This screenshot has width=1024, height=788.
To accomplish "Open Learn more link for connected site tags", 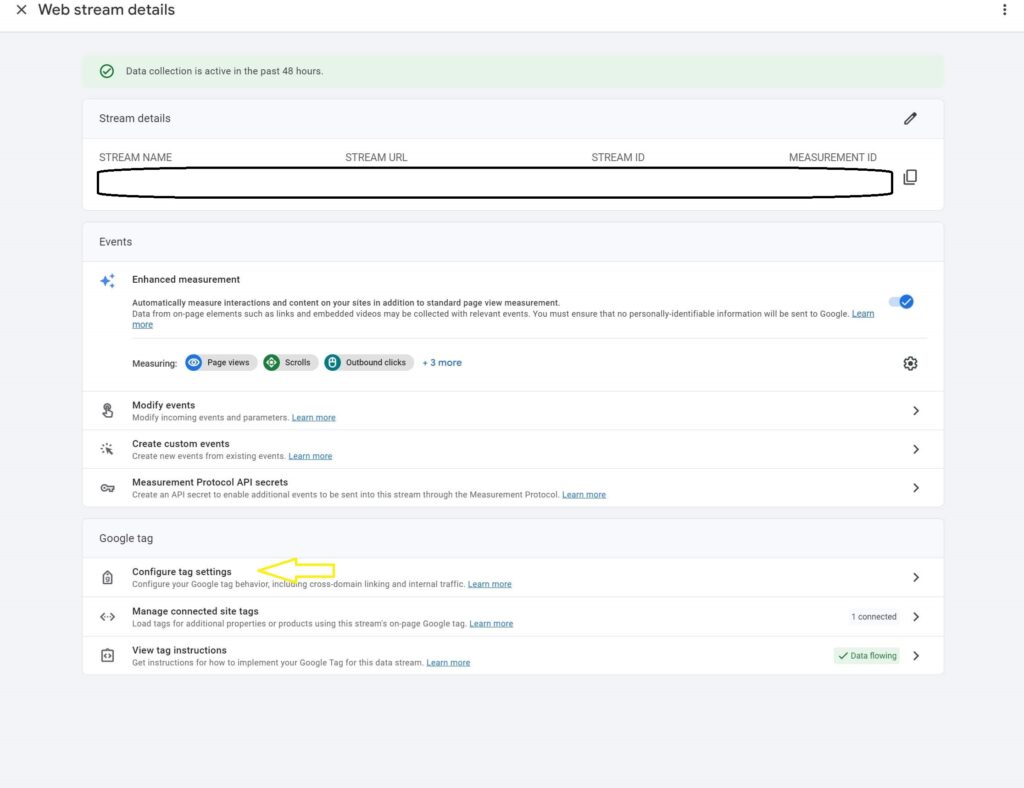I will pyautogui.click(x=491, y=623).
